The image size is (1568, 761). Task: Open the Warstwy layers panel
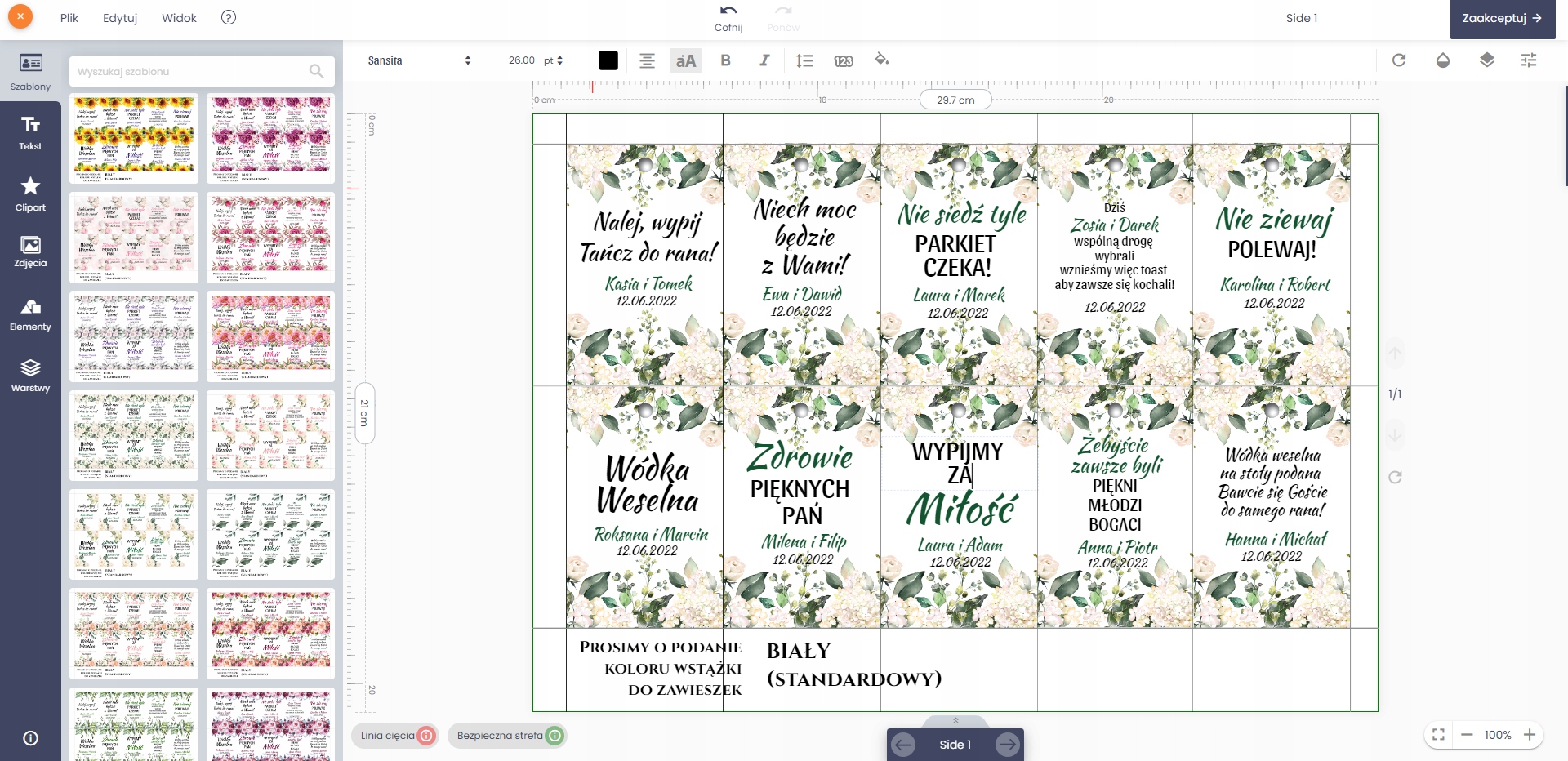[30, 376]
